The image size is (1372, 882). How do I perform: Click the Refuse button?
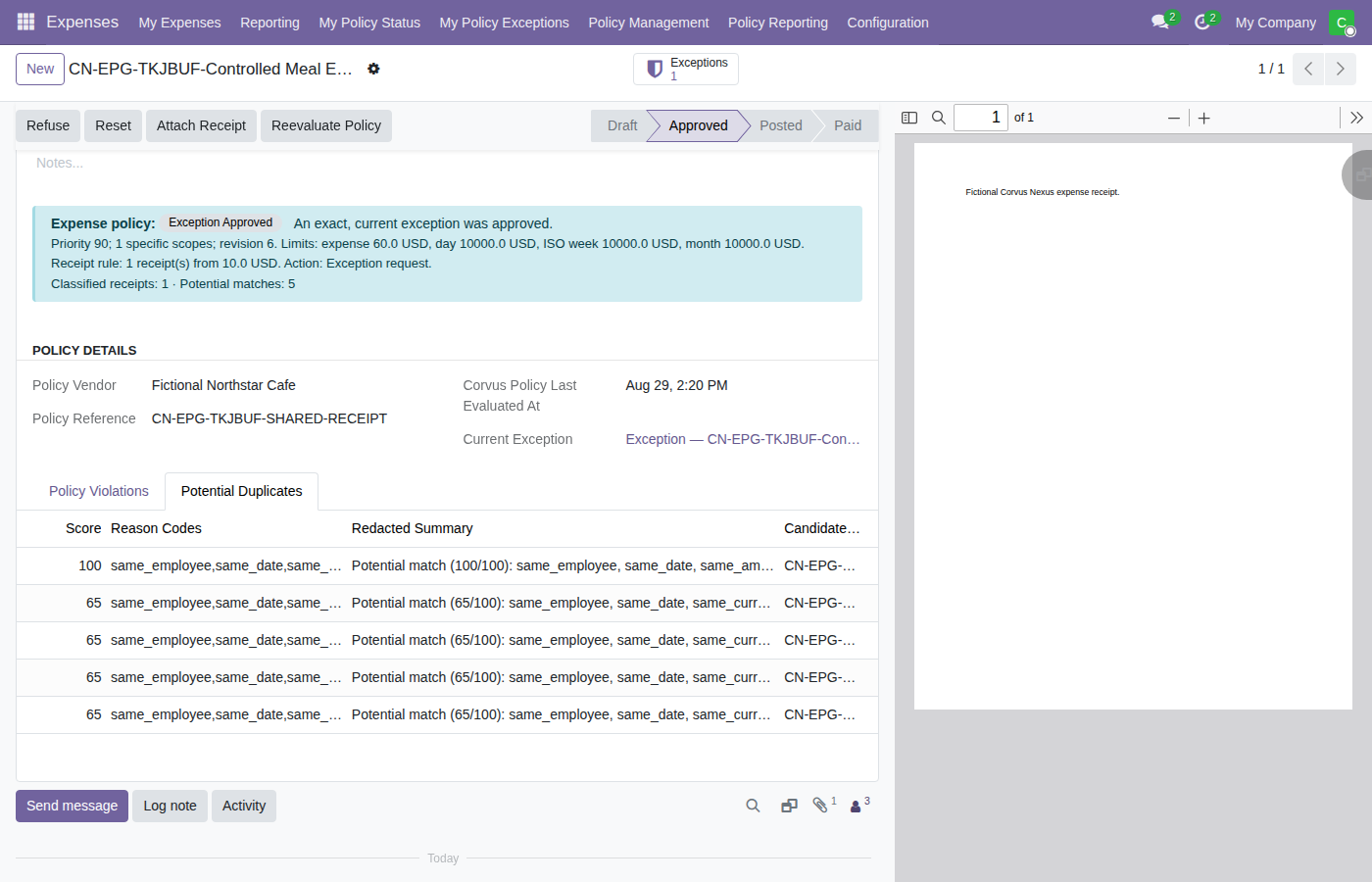coord(48,125)
